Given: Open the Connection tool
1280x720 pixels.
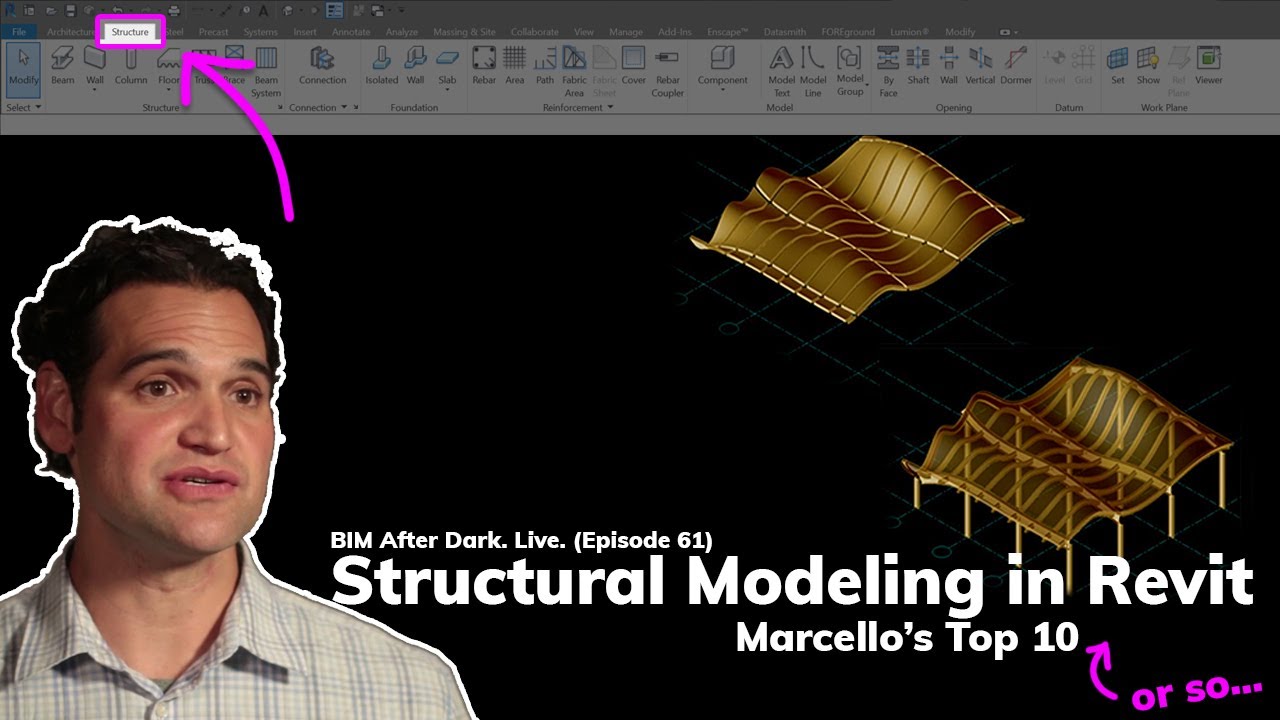Looking at the screenshot, I should (322, 65).
